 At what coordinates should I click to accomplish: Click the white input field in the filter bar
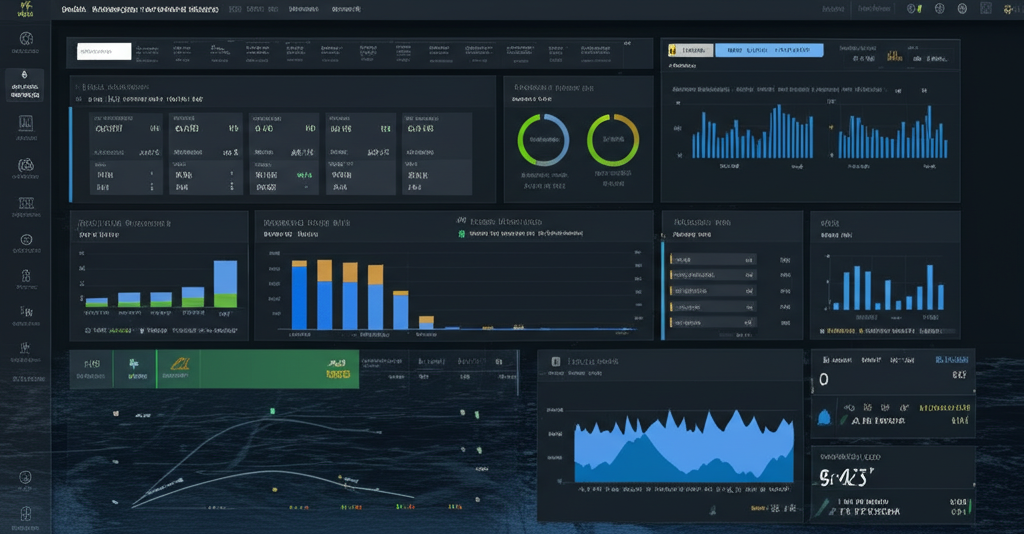(x=104, y=52)
